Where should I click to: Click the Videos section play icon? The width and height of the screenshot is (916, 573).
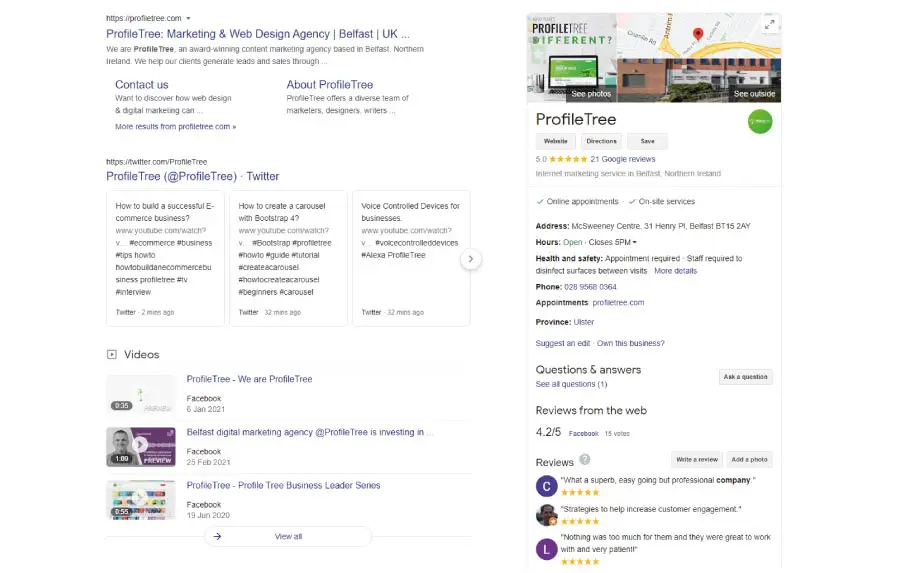(x=112, y=355)
